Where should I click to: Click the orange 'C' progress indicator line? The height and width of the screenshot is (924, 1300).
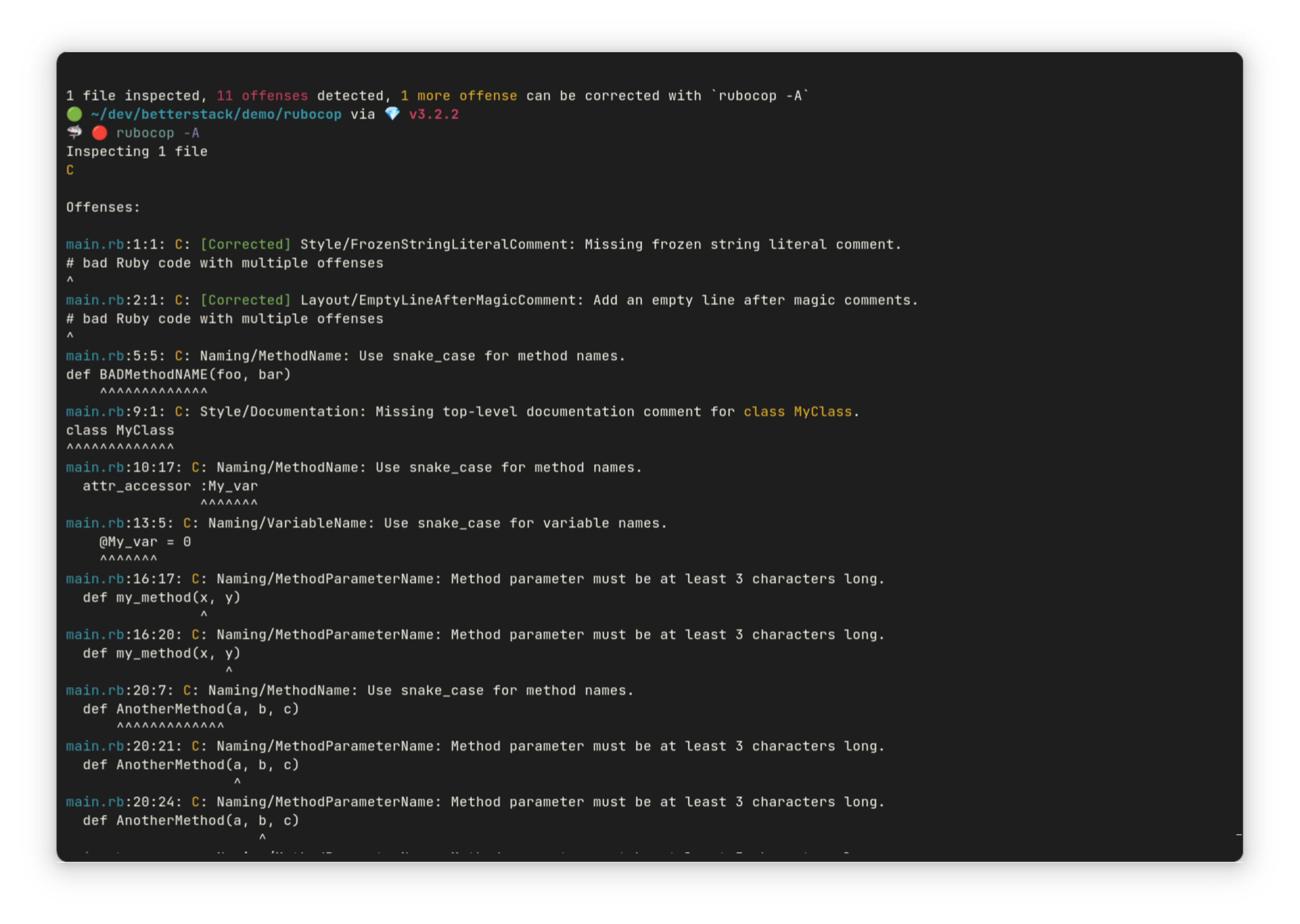point(70,170)
